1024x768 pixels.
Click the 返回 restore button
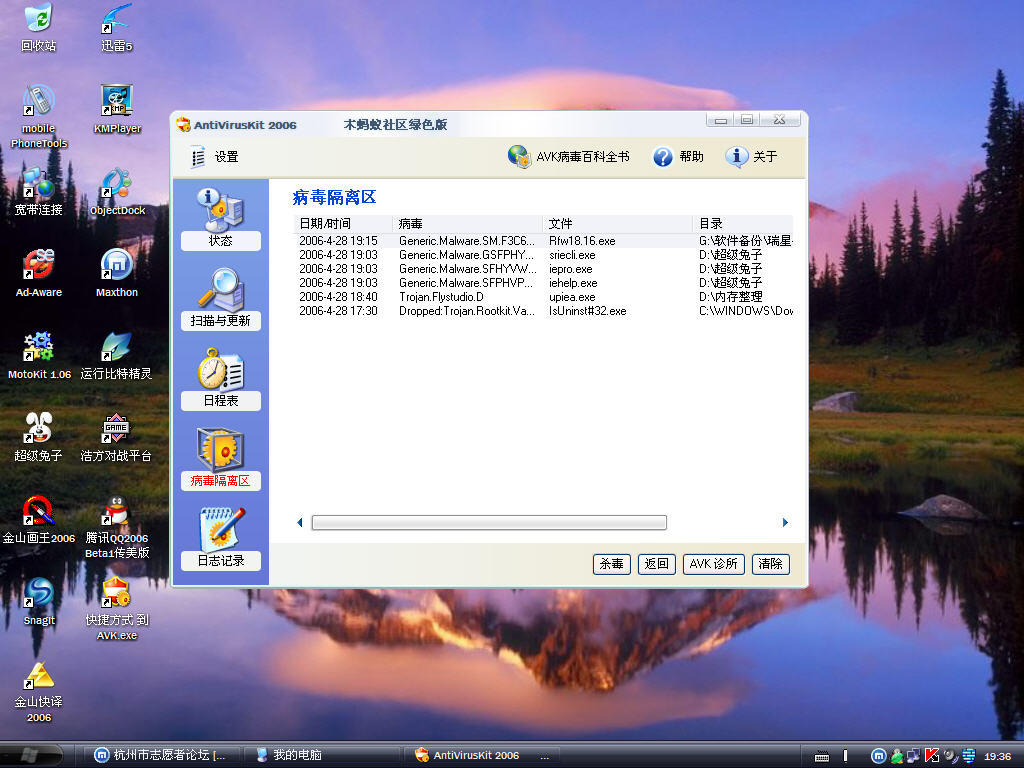coord(657,564)
